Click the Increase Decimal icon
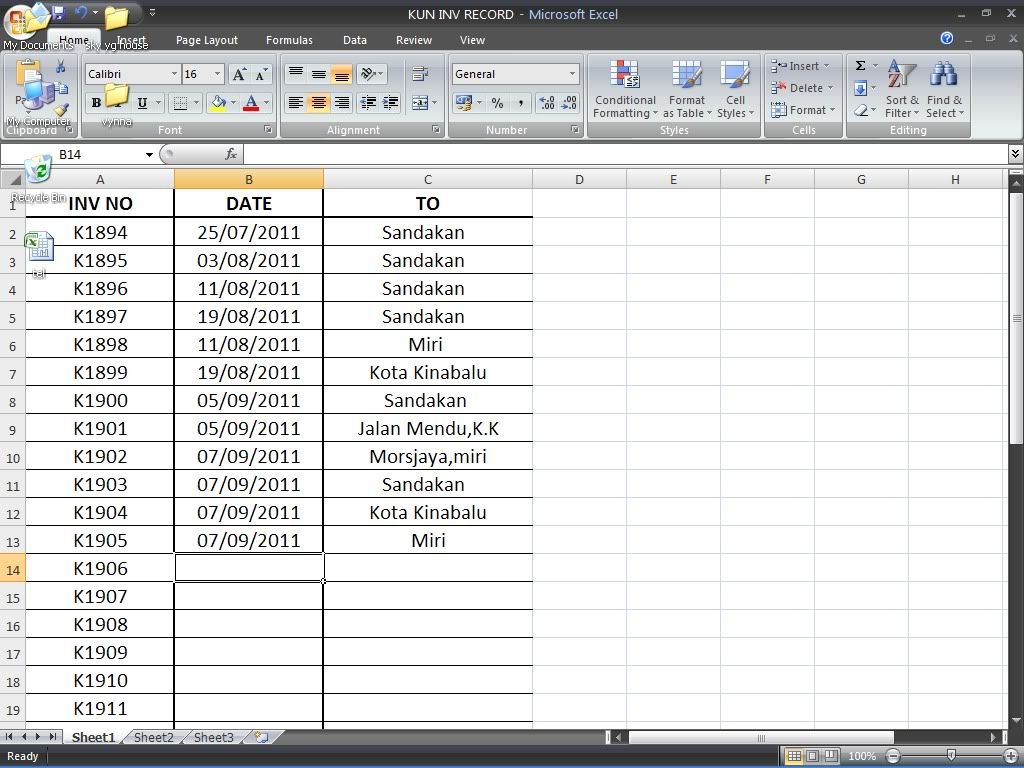The width and height of the screenshot is (1024, 768). point(547,103)
